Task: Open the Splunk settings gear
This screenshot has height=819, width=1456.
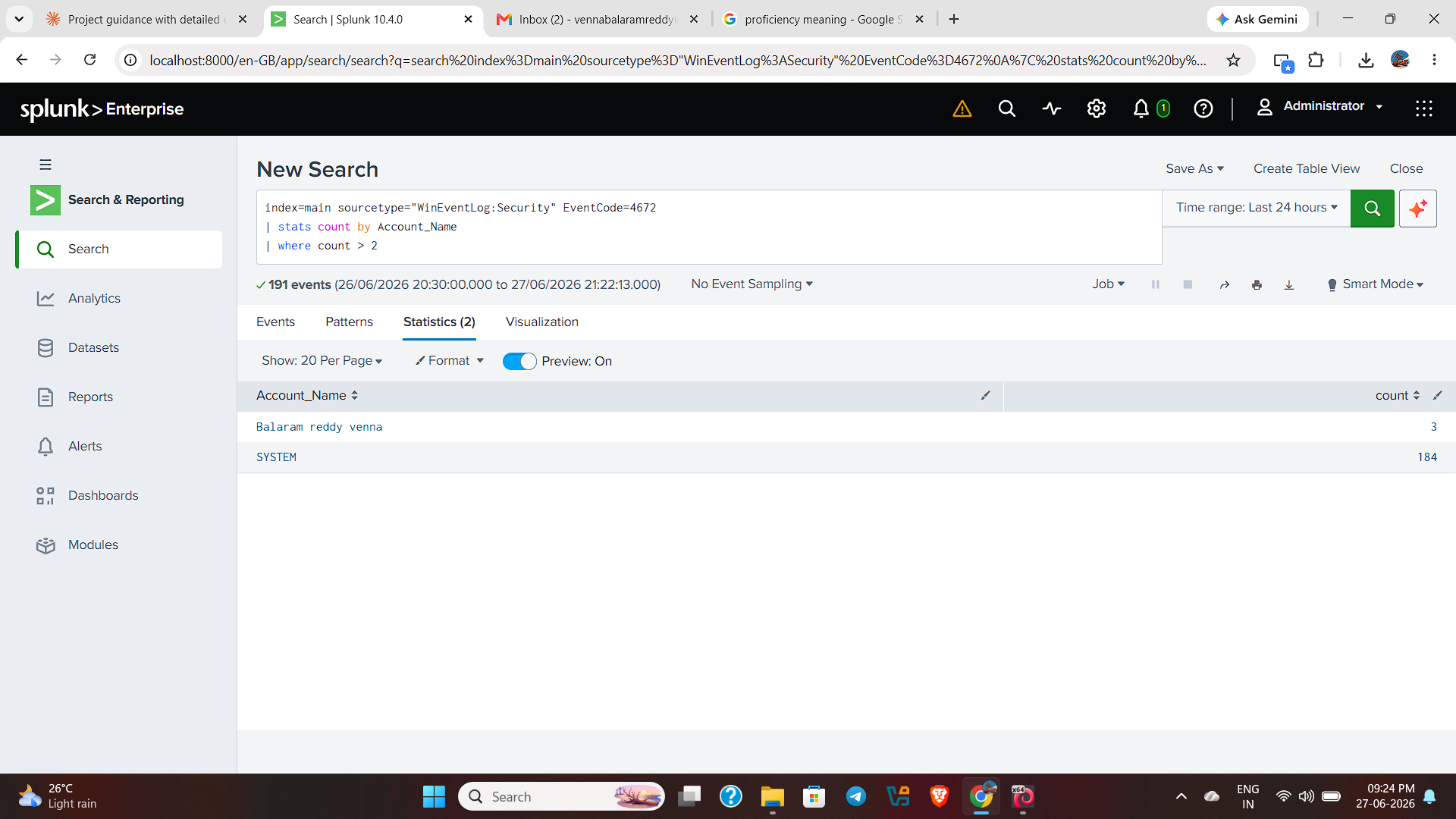Action: [x=1096, y=109]
